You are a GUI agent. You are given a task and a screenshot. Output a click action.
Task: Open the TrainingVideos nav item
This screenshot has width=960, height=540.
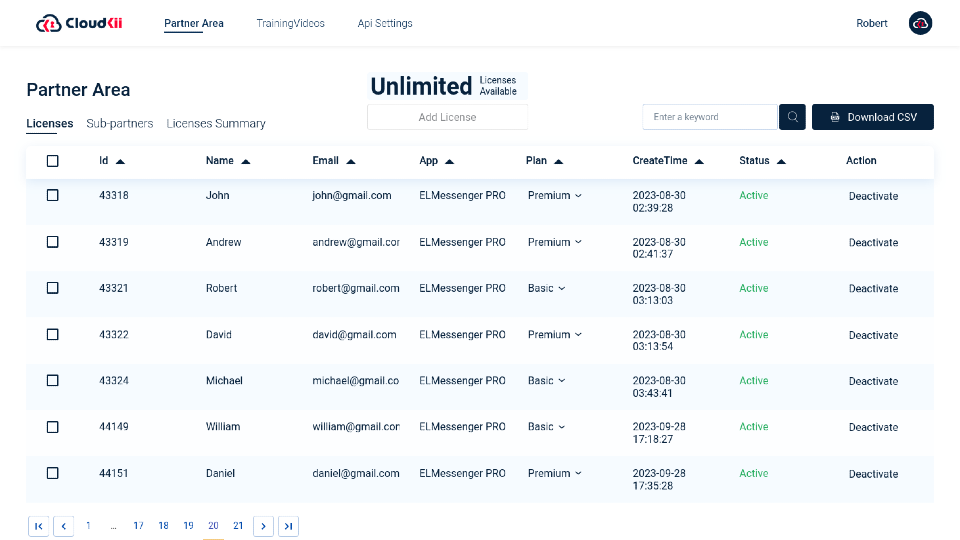tap(290, 23)
